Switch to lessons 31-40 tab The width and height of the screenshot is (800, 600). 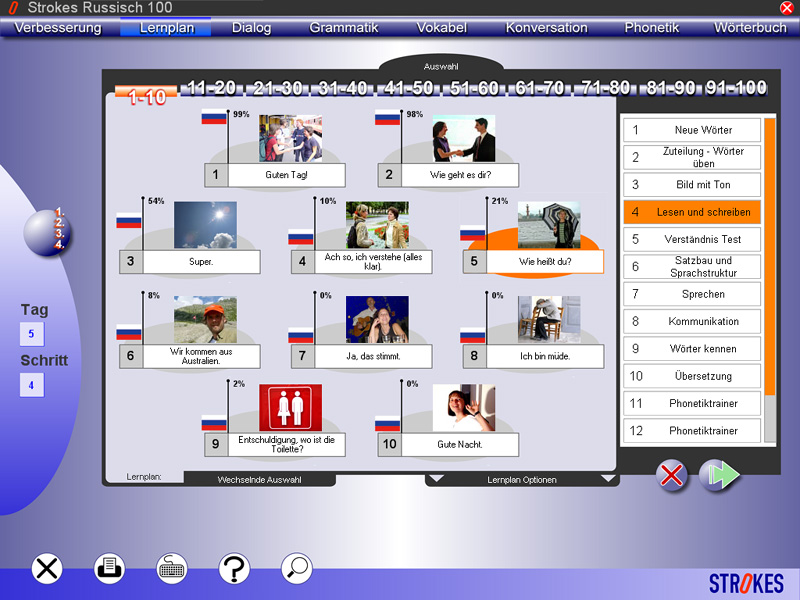click(342, 88)
